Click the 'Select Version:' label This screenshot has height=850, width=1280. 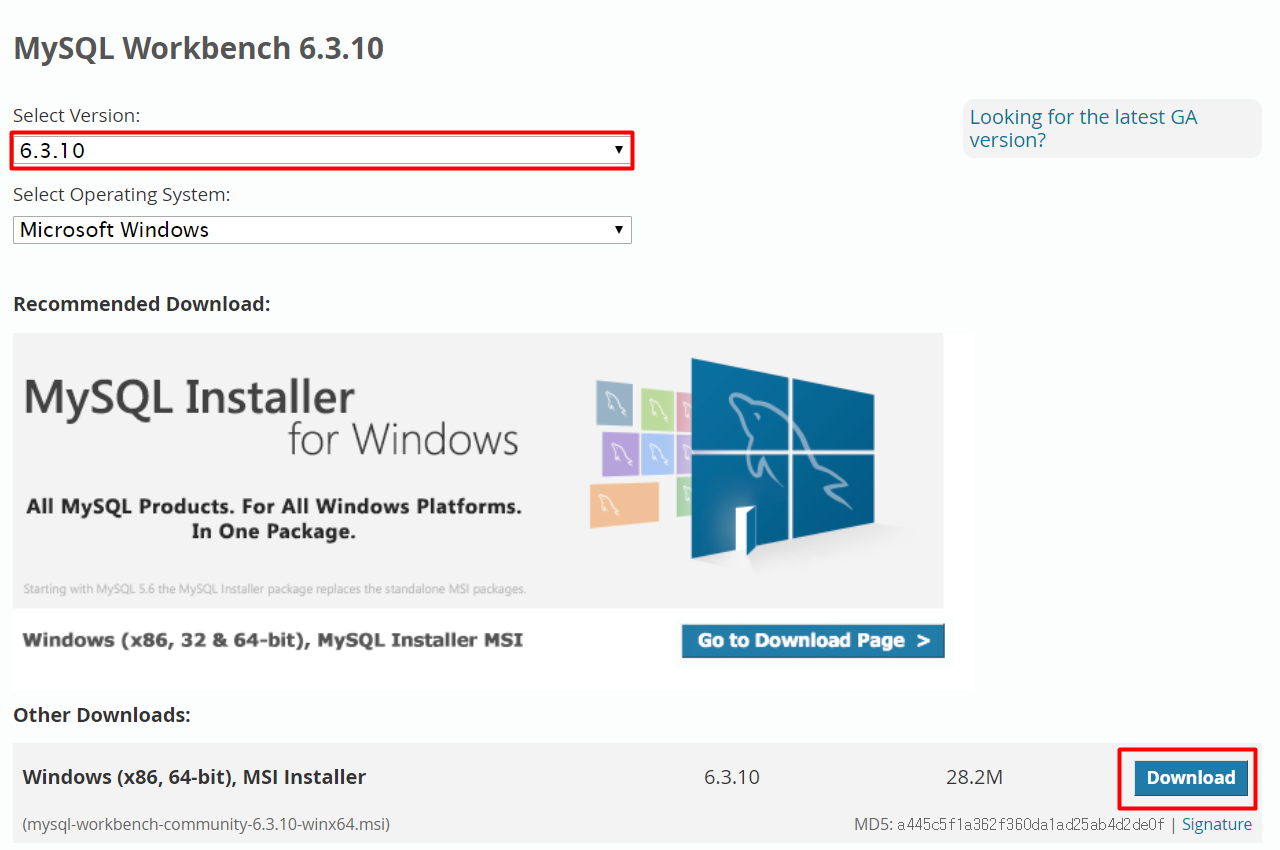coord(77,116)
